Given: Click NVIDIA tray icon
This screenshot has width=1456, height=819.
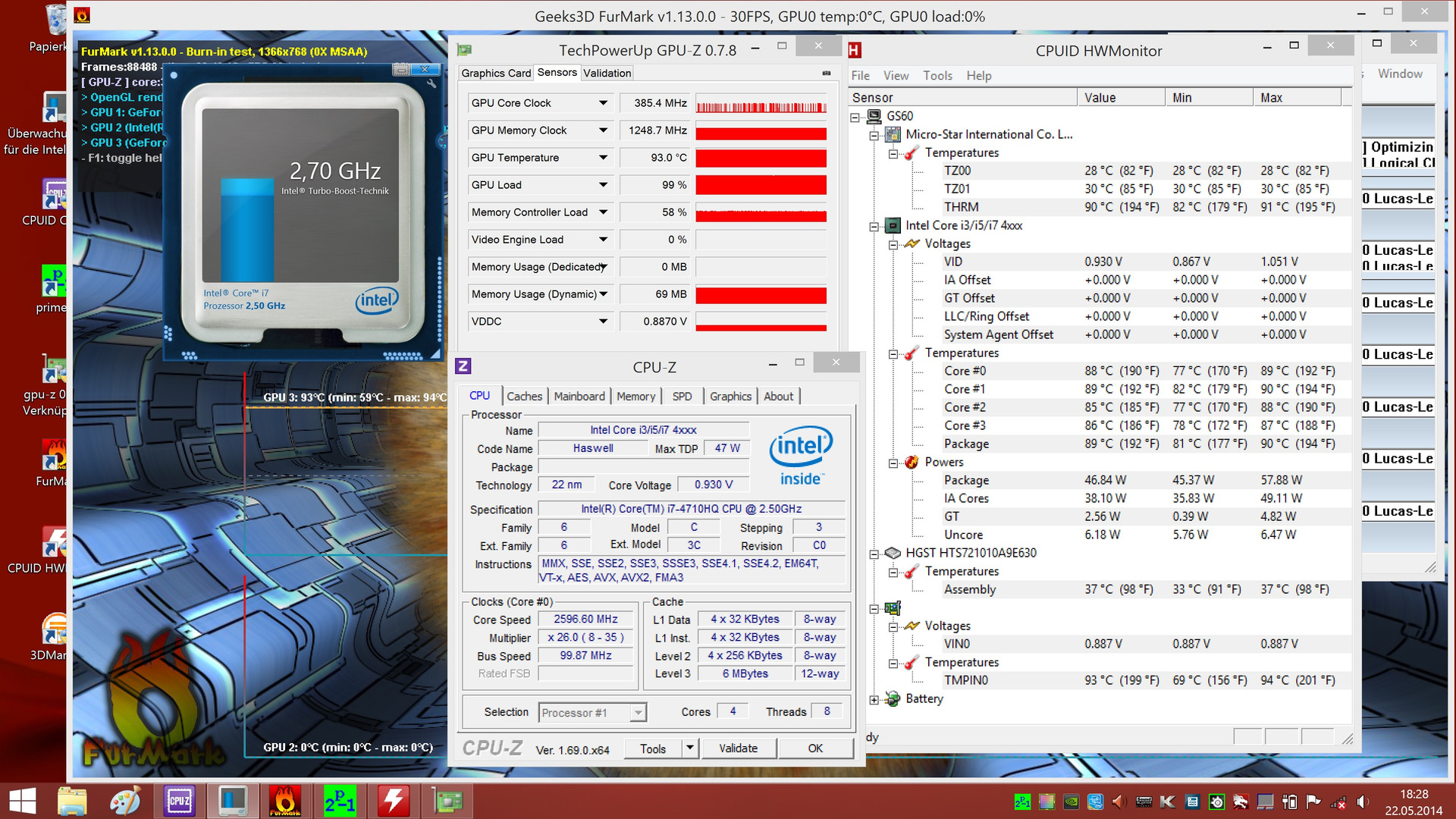Looking at the screenshot, I should (x=1071, y=802).
